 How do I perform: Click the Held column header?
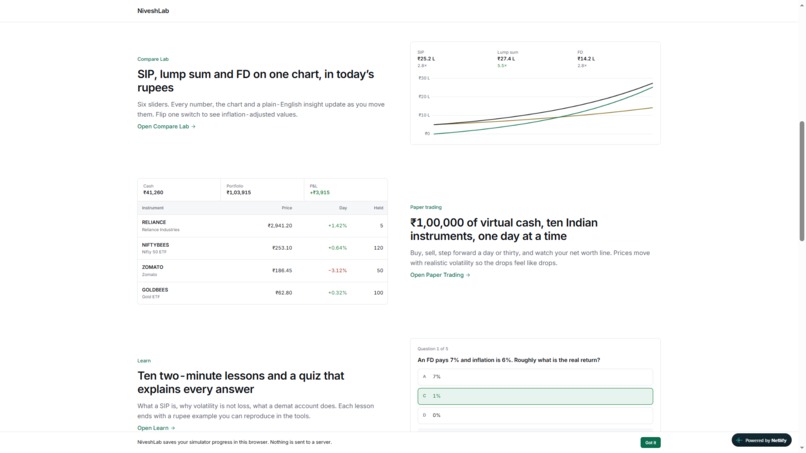click(x=378, y=208)
